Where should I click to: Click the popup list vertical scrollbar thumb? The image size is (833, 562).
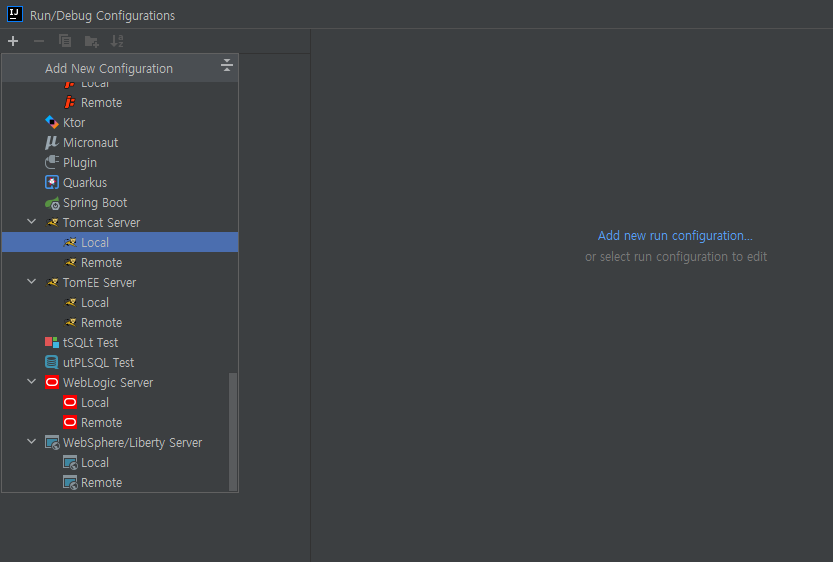(233, 431)
